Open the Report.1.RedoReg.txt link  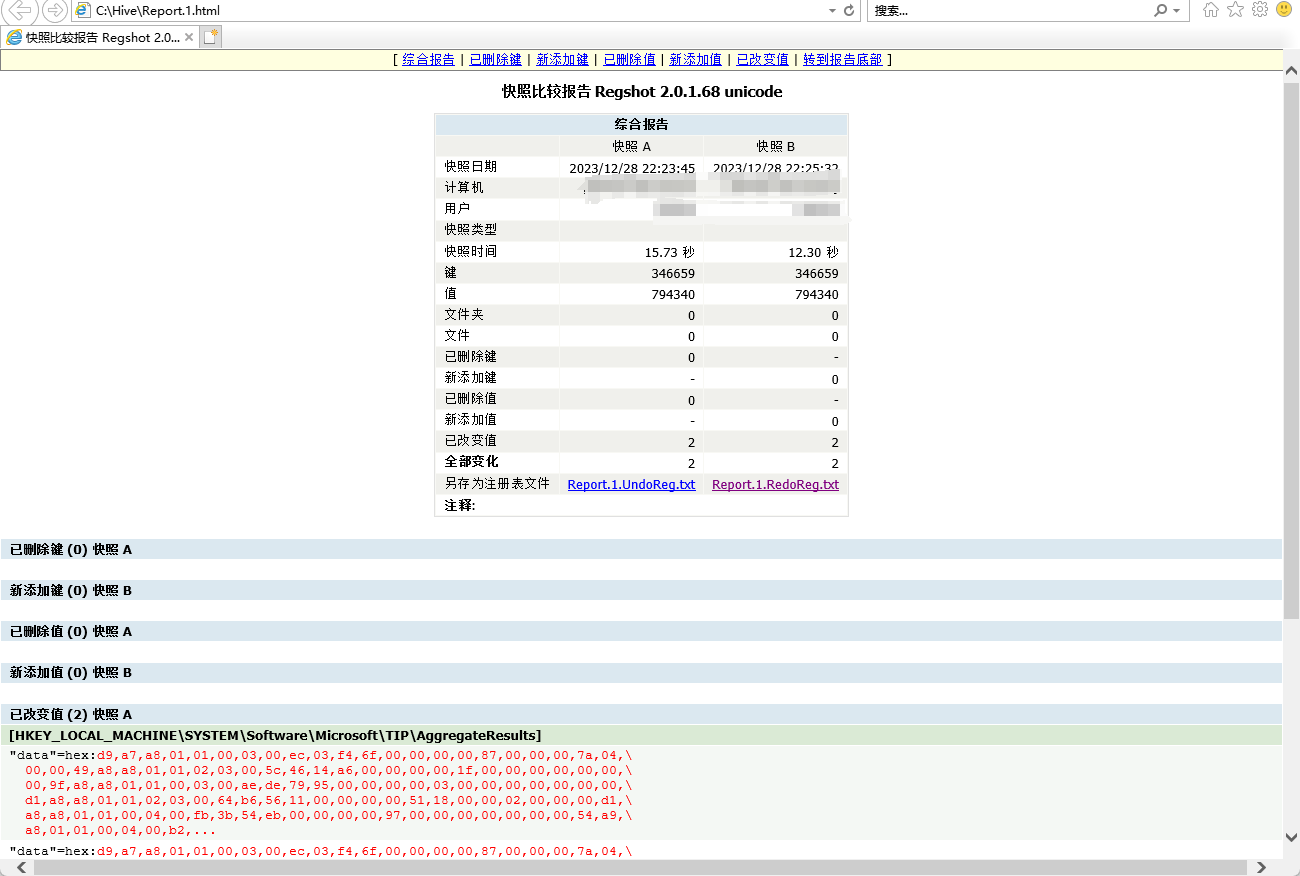[x=775, y=485]
